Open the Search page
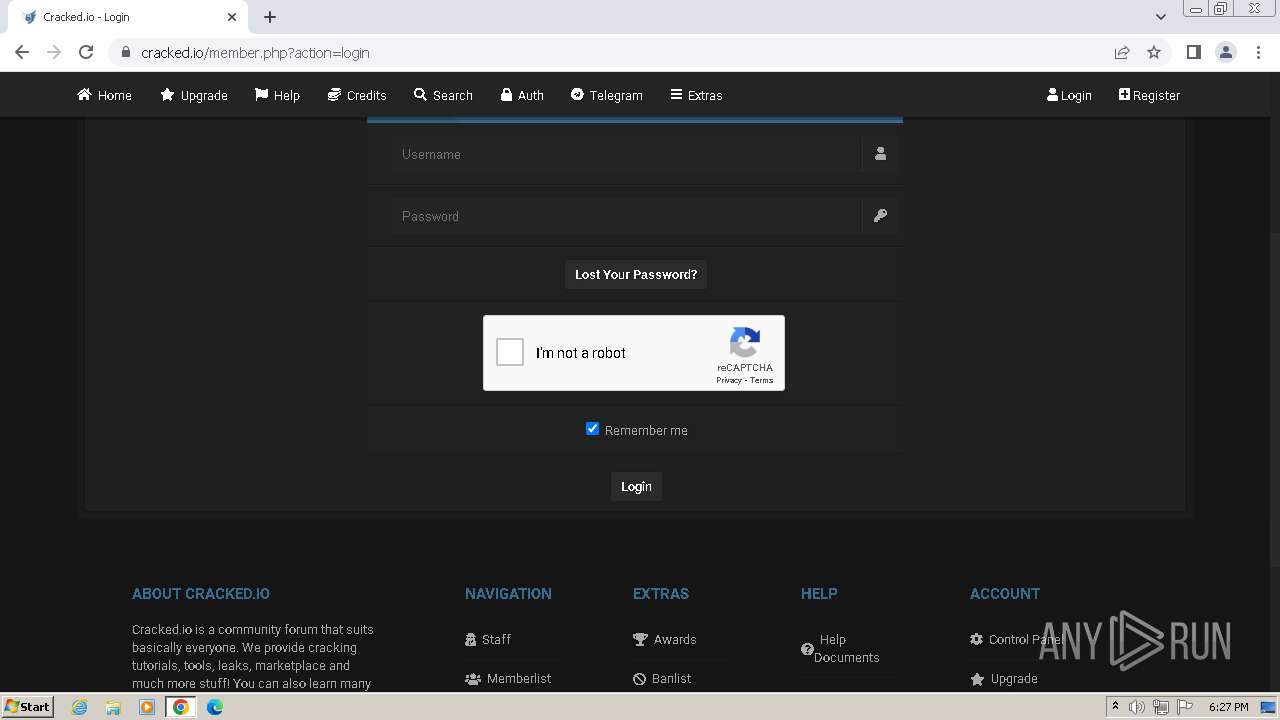Image resolution: width=1280 pixels, height=720 pixels. pos(443,95)
